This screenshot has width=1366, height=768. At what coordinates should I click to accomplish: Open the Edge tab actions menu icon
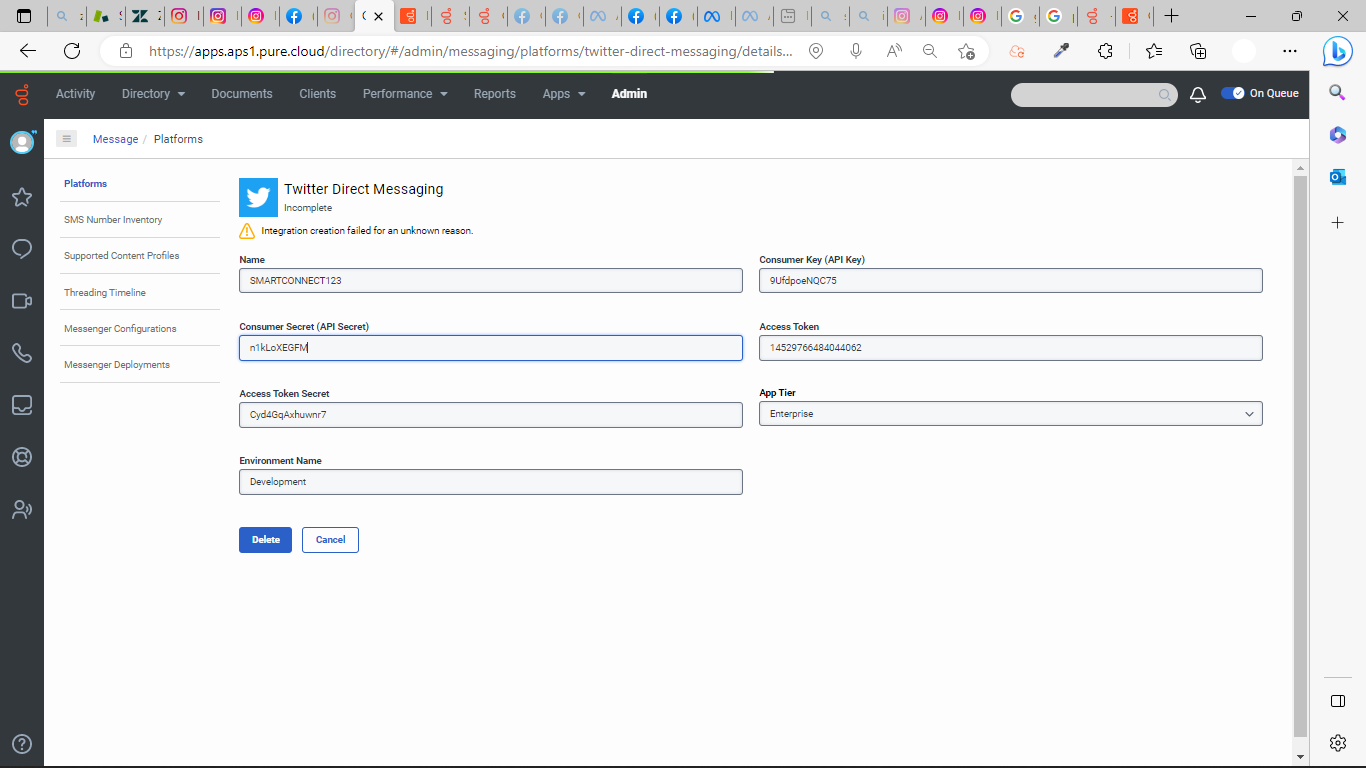(24, 16)
